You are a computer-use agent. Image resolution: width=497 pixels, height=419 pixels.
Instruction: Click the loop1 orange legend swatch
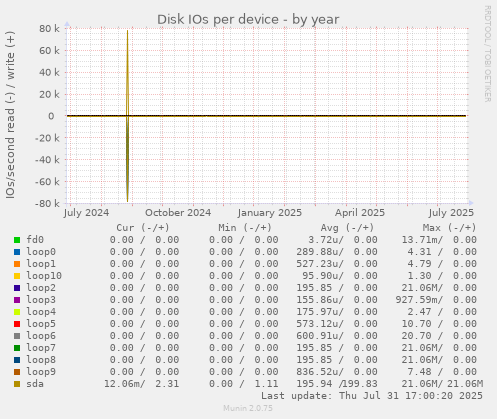(x=17, y=264)
